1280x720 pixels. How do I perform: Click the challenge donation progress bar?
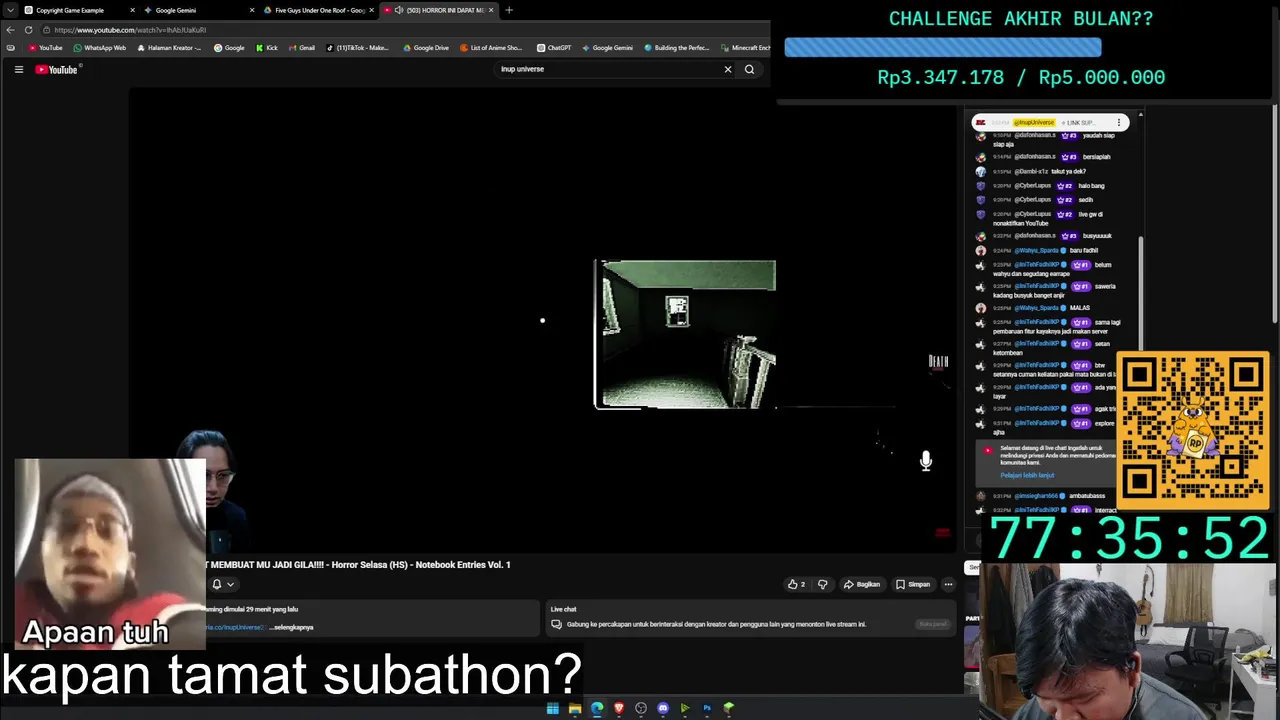943,47
